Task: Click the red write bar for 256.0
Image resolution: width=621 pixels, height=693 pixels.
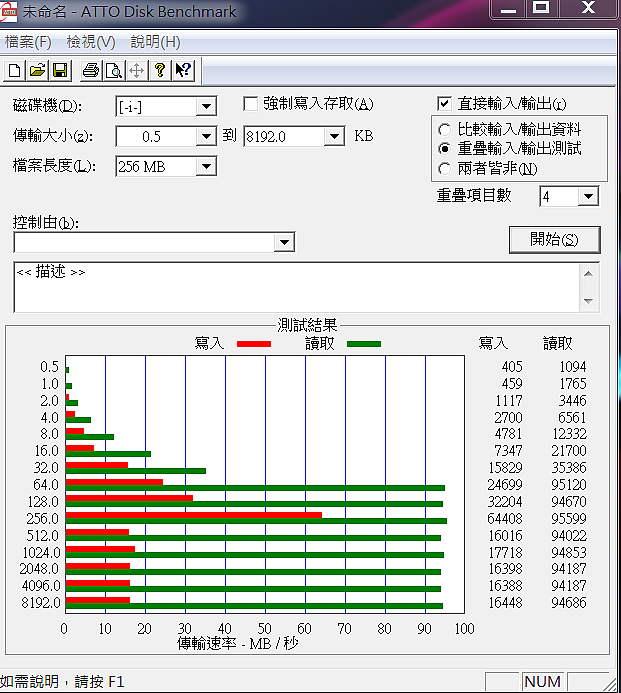Action: [x=194, y=515]
